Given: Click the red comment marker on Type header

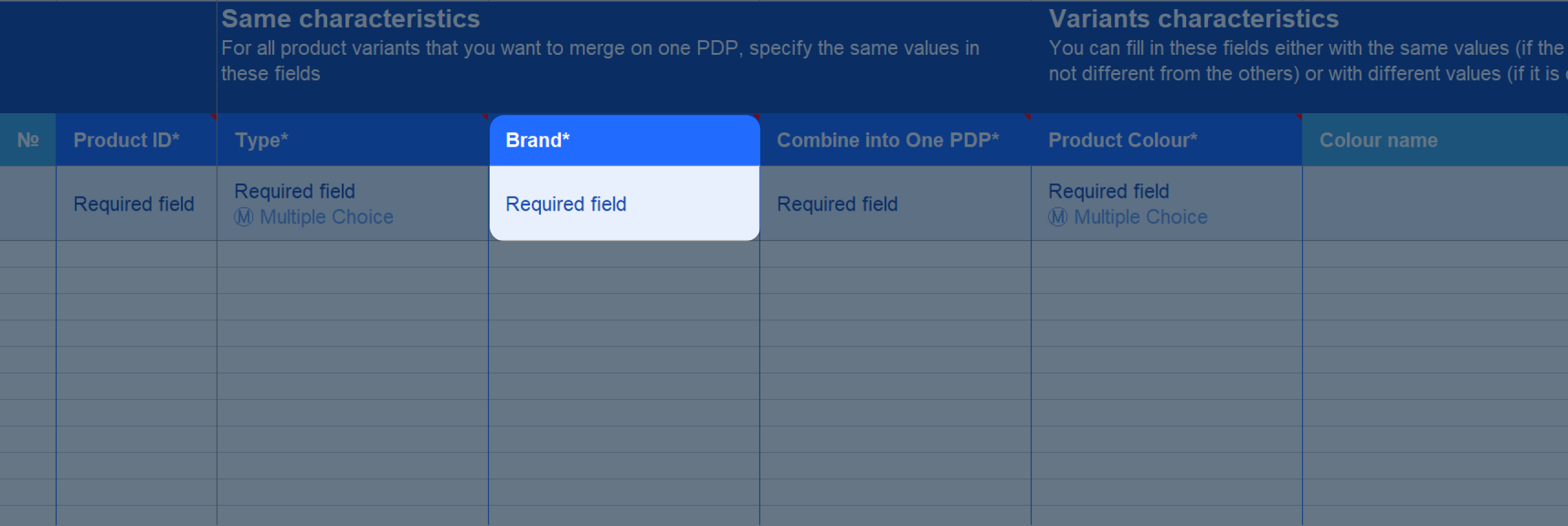Looking at the screenshot, I should [x=486, y=117].
